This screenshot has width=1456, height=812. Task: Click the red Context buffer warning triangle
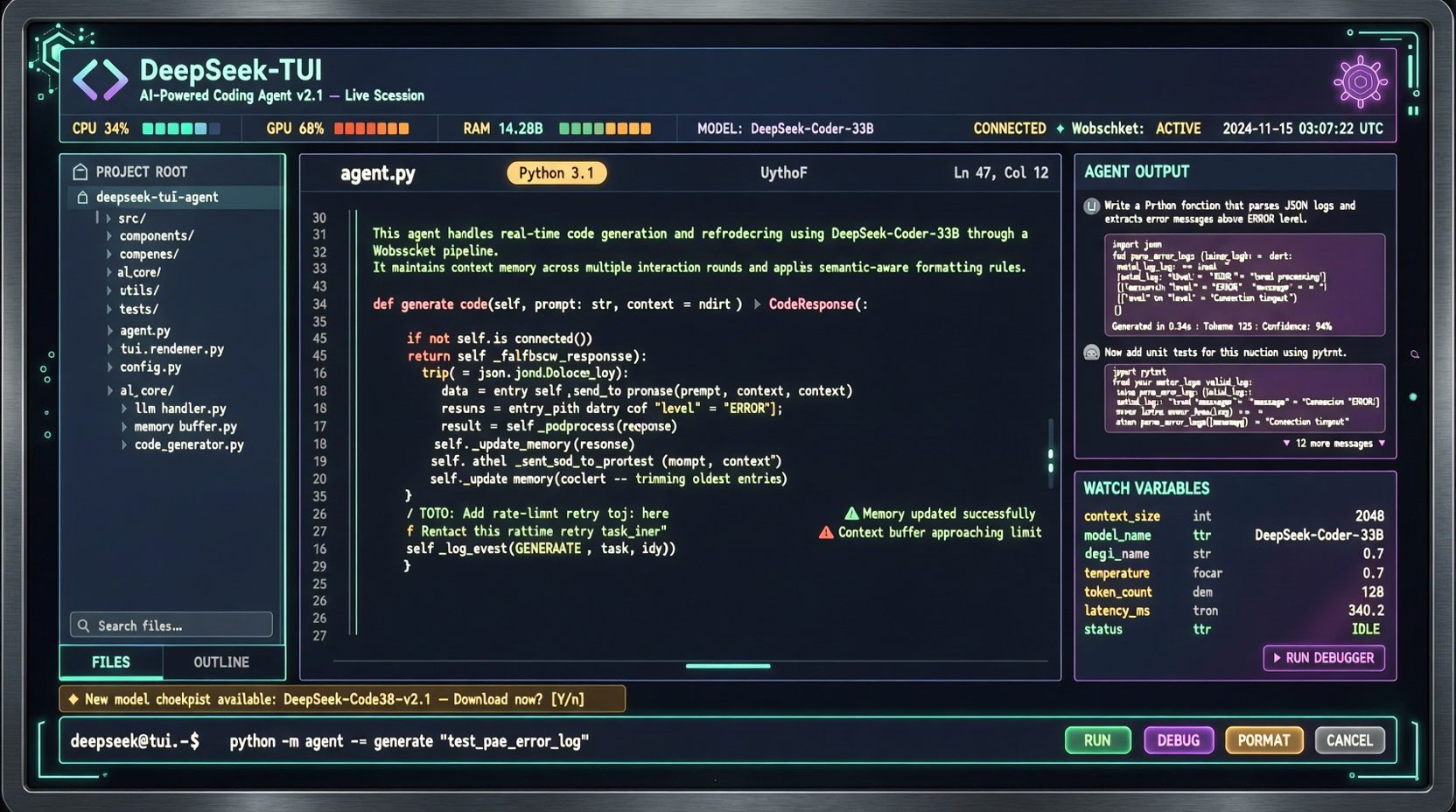click(x=826, y=532)
